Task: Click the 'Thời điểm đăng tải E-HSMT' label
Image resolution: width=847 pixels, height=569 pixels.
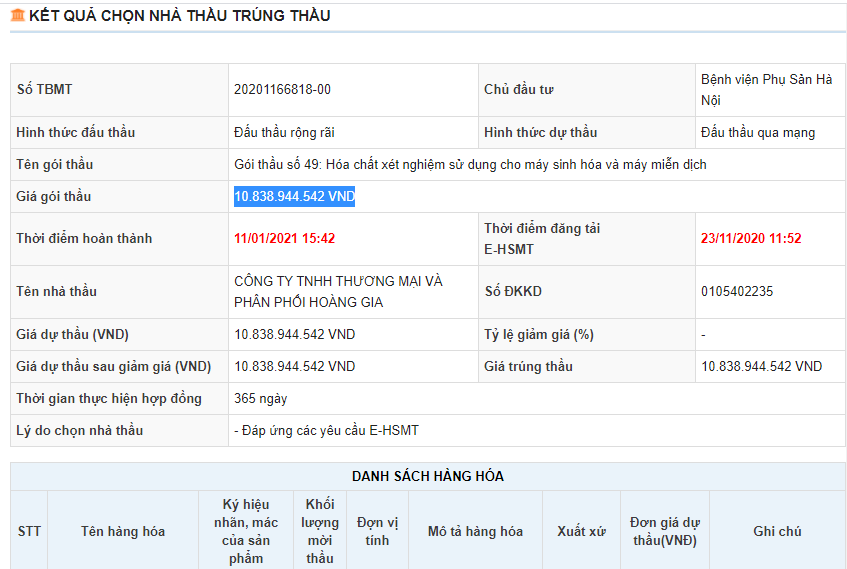Action: pos(542,238)
